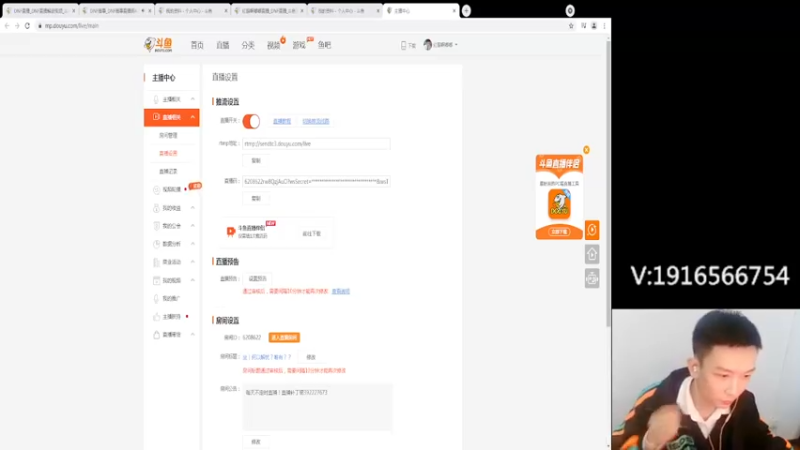800x450 pixels.
Task: Click the 直播教程 link
Action: coord(282,121)
